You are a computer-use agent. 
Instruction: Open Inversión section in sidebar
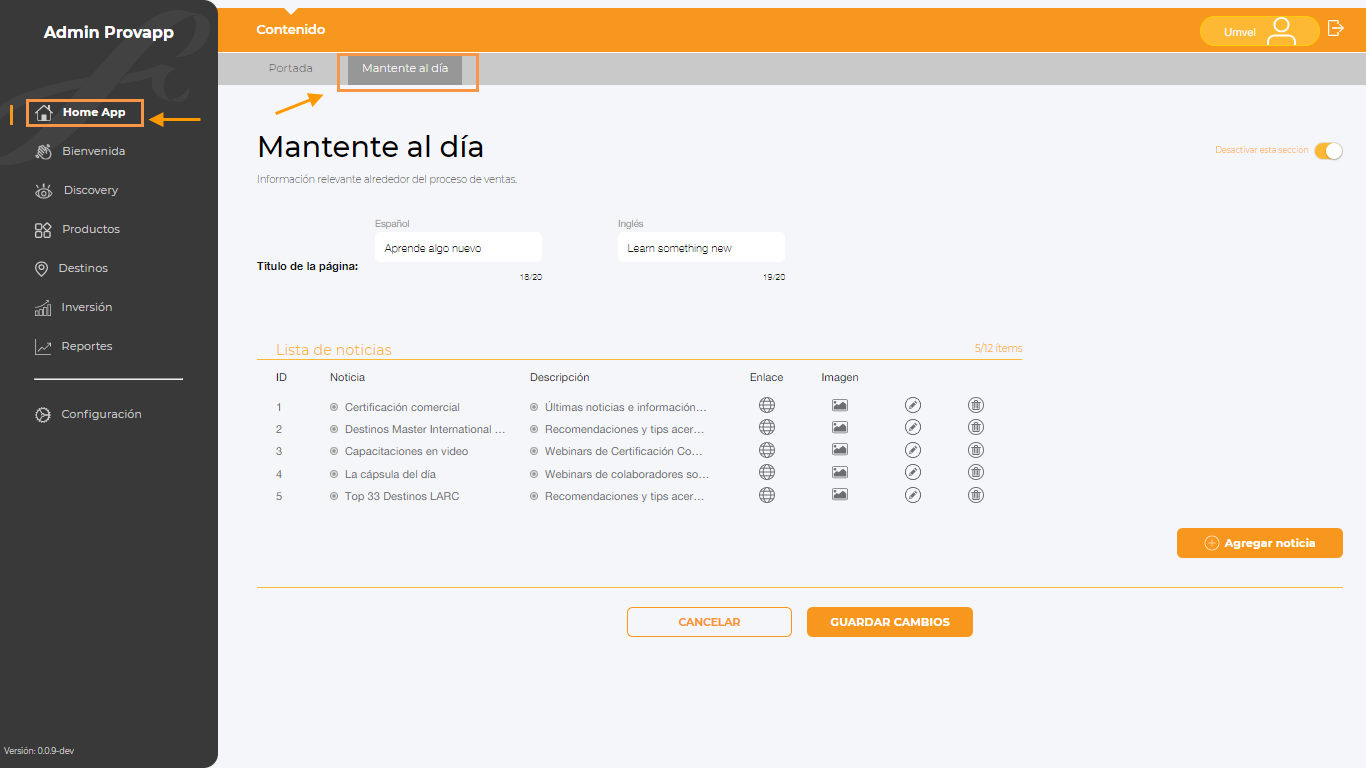click(74, 307)
